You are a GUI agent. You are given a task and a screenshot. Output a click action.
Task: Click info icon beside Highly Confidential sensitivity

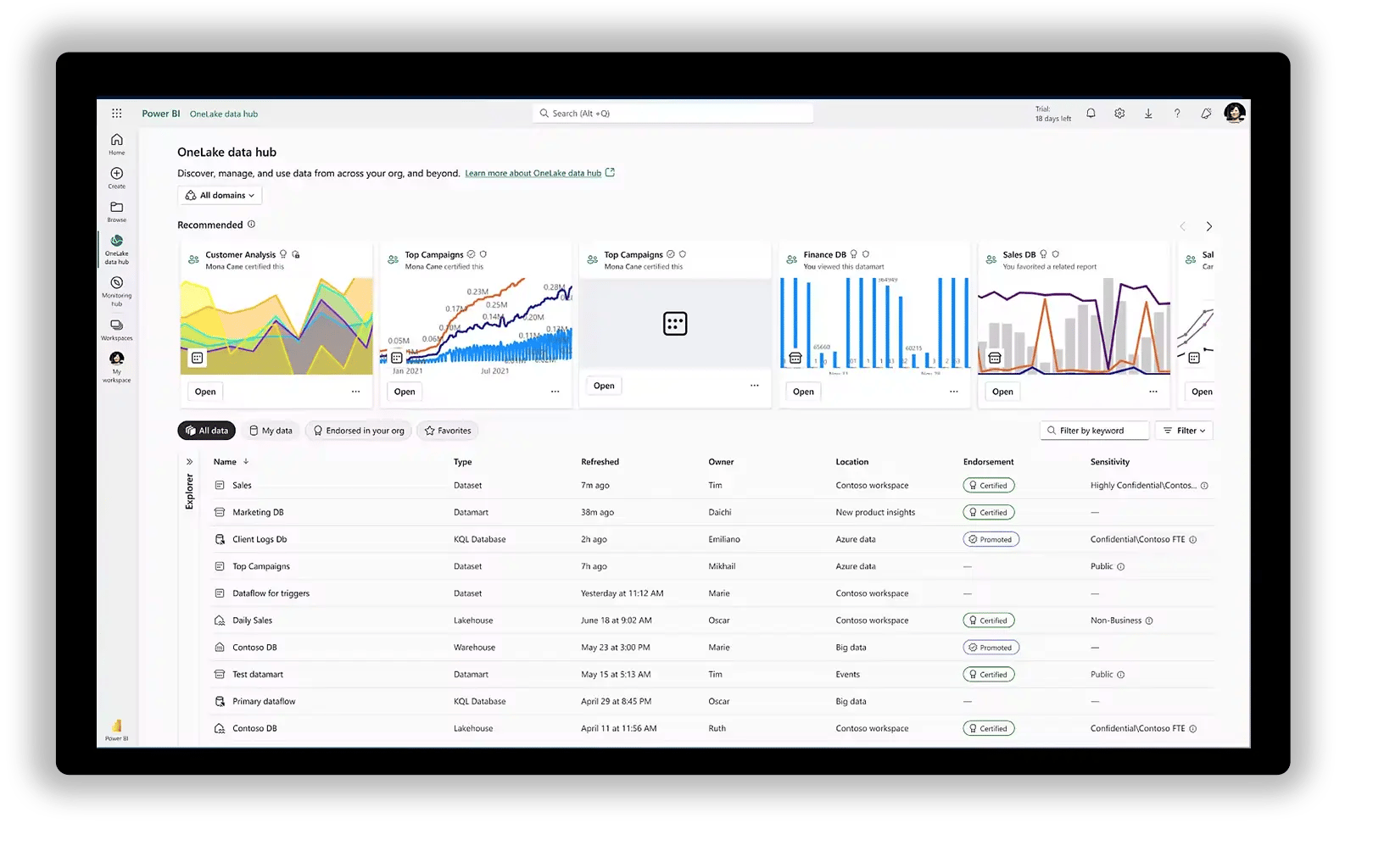[1204, 486]
